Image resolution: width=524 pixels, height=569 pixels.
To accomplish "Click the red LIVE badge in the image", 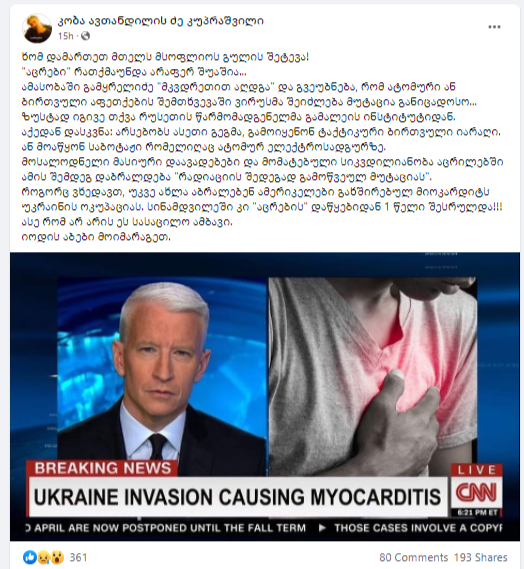I will tap(476, 470).
